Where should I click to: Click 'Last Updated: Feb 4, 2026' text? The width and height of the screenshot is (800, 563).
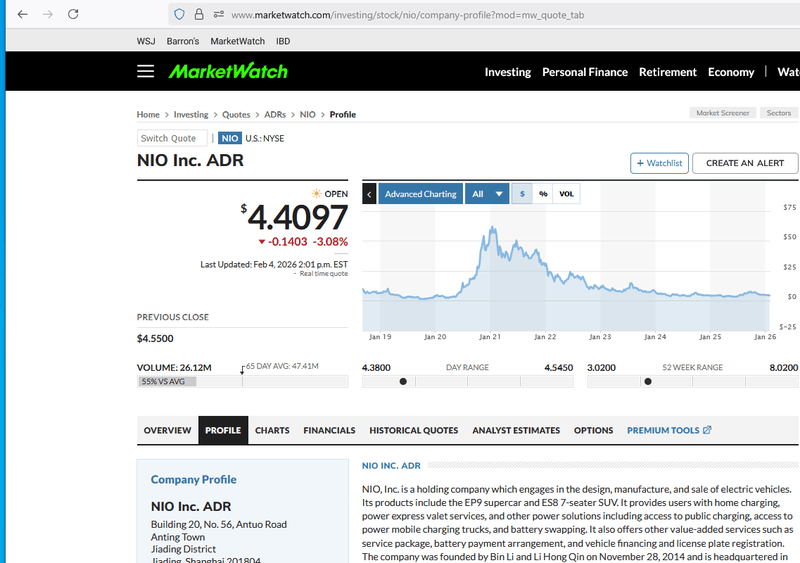click(274, 264)
